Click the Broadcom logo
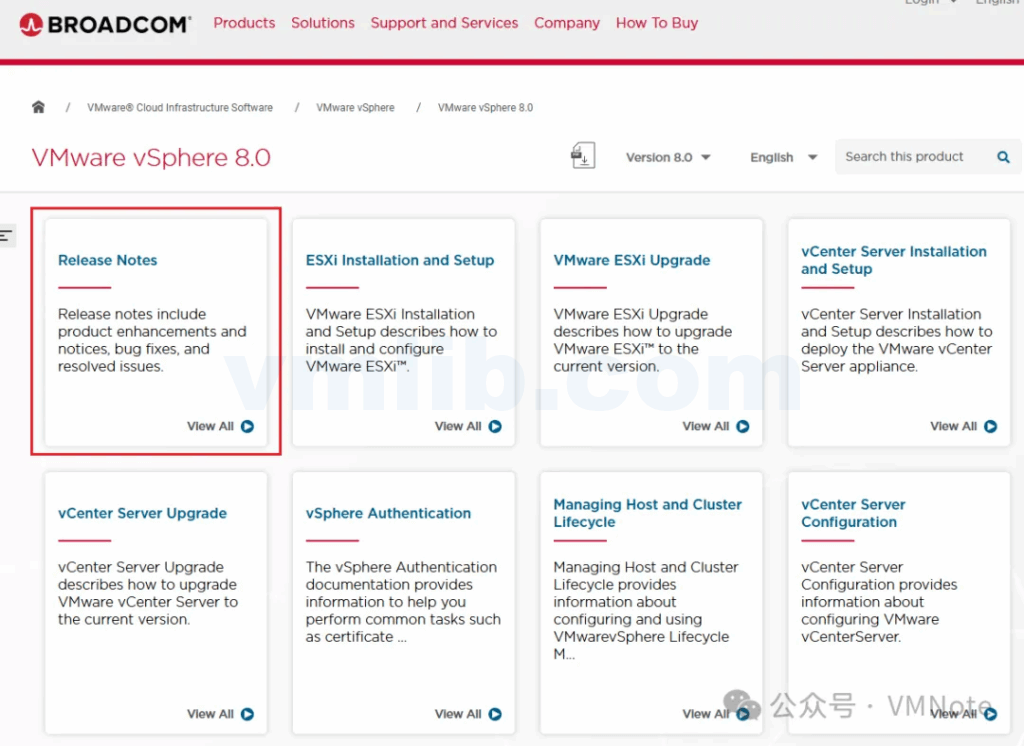Screen dimensions: 1024x746 click(105, 24)
